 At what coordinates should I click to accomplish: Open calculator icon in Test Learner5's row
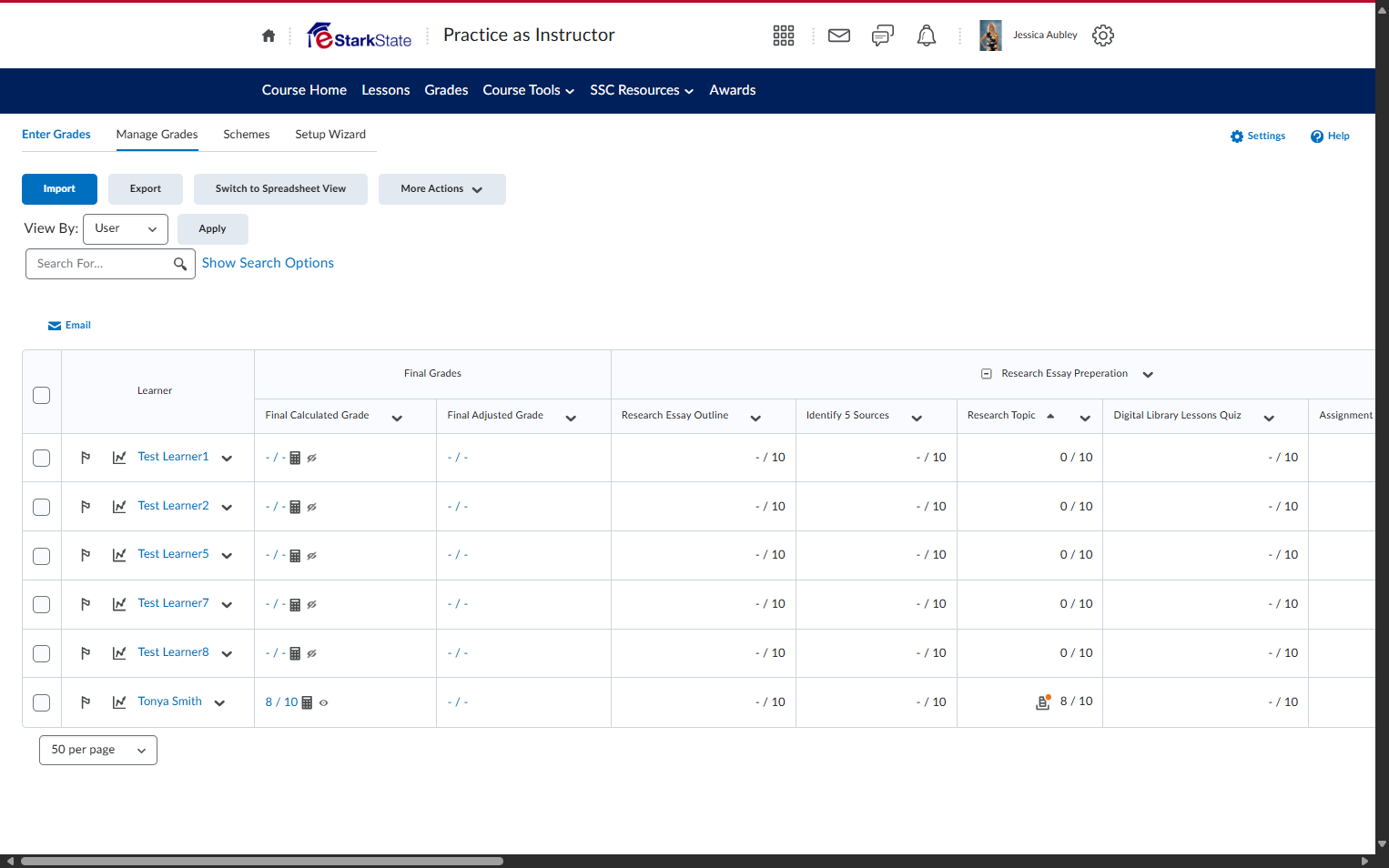[x=295, y=556]
